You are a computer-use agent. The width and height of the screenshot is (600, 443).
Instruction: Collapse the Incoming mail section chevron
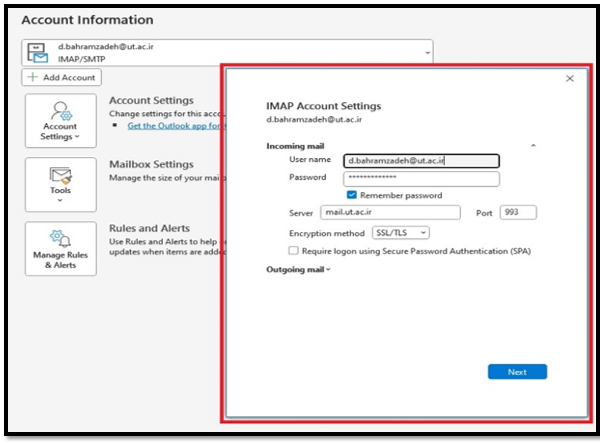point(533,146)
